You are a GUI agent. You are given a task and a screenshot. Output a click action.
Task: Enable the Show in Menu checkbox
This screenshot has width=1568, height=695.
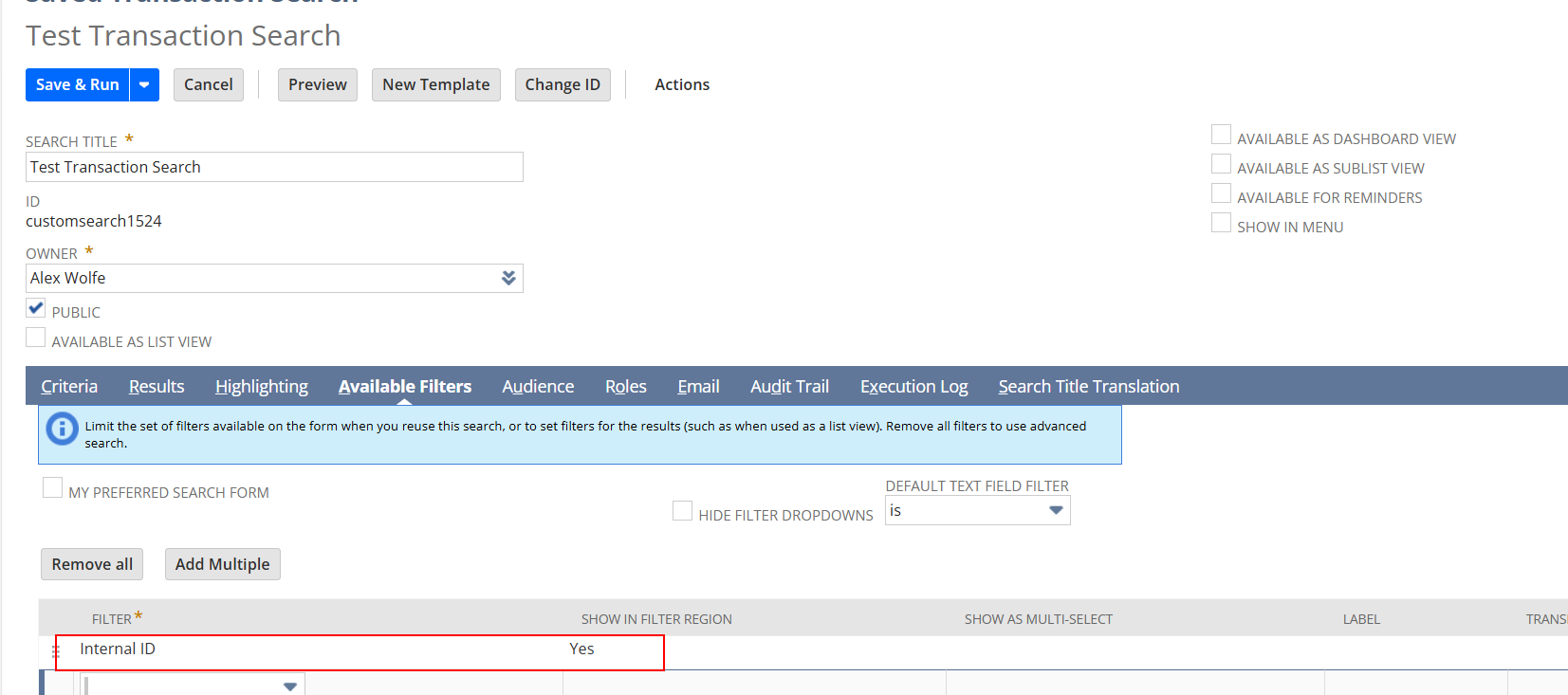click(1221, 223)
